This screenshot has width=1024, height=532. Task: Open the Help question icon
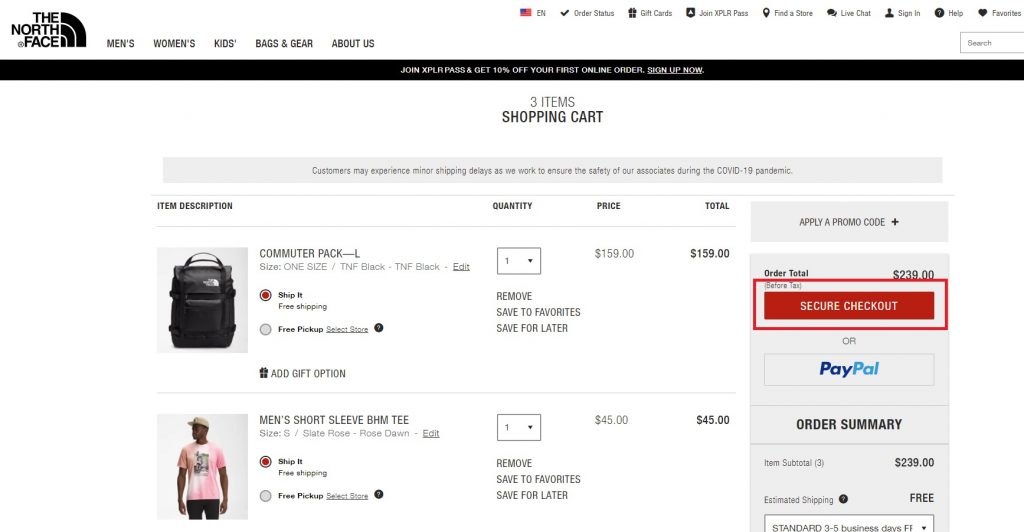tap(940, 13)
